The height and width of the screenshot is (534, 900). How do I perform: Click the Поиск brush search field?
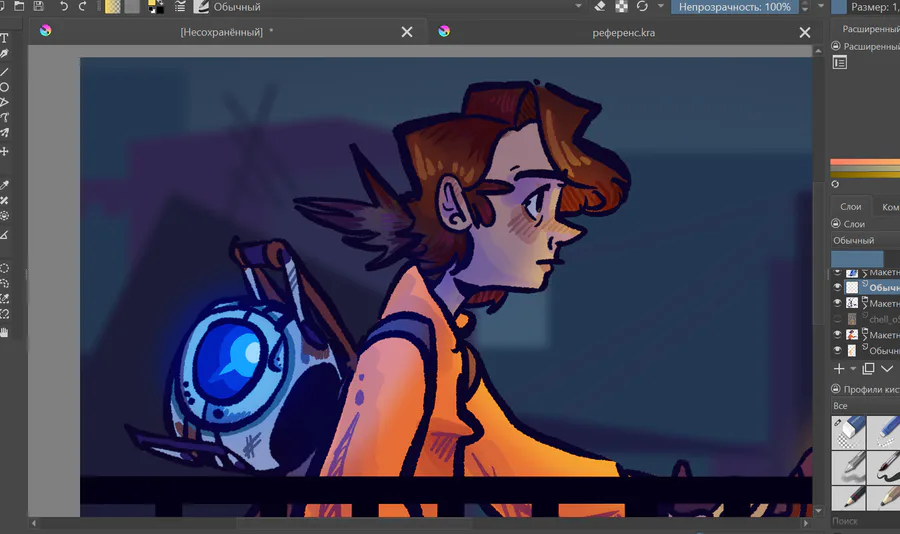[866, 521]
